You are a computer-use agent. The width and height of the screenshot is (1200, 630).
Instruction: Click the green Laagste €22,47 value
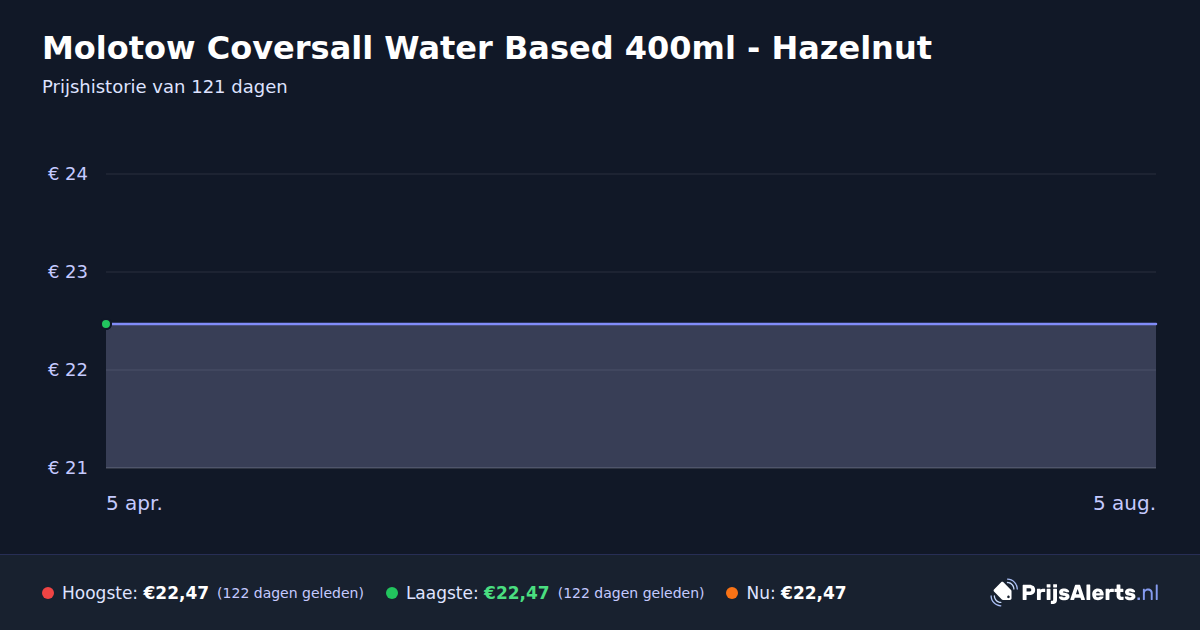(x=516, y=593)
